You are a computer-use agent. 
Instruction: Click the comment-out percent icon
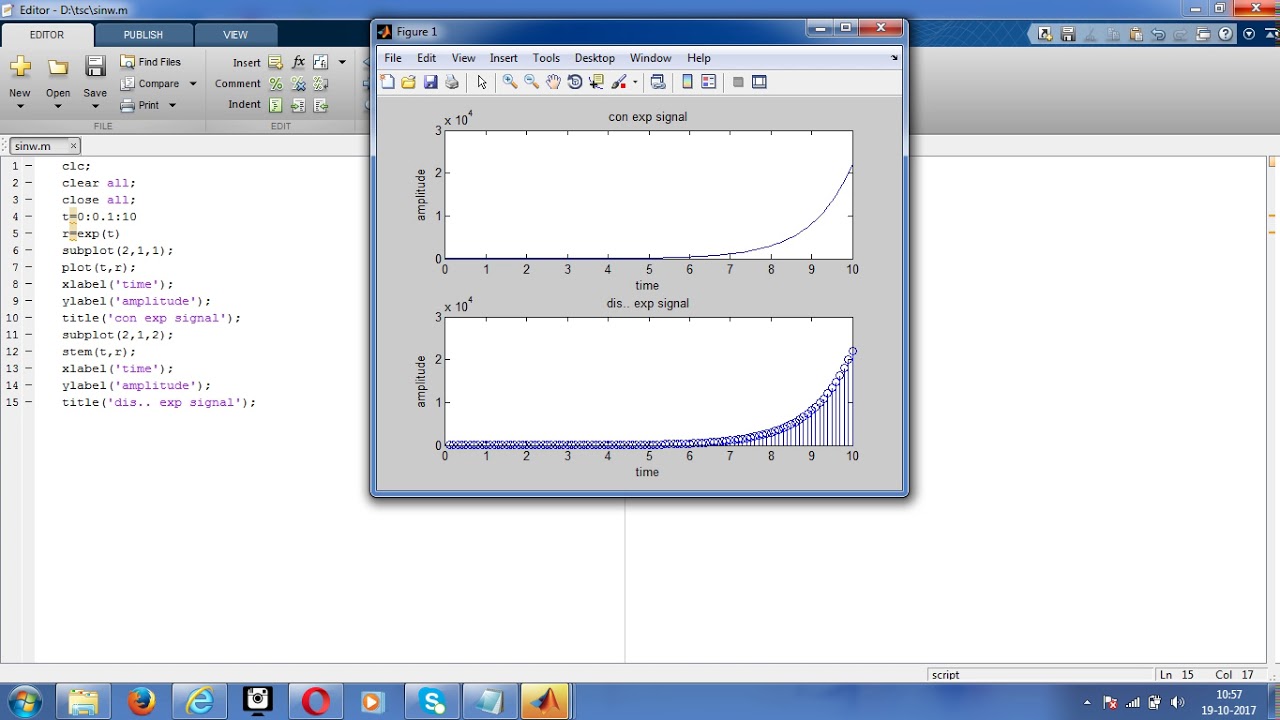pyautogui.click(x=275, y=84)
